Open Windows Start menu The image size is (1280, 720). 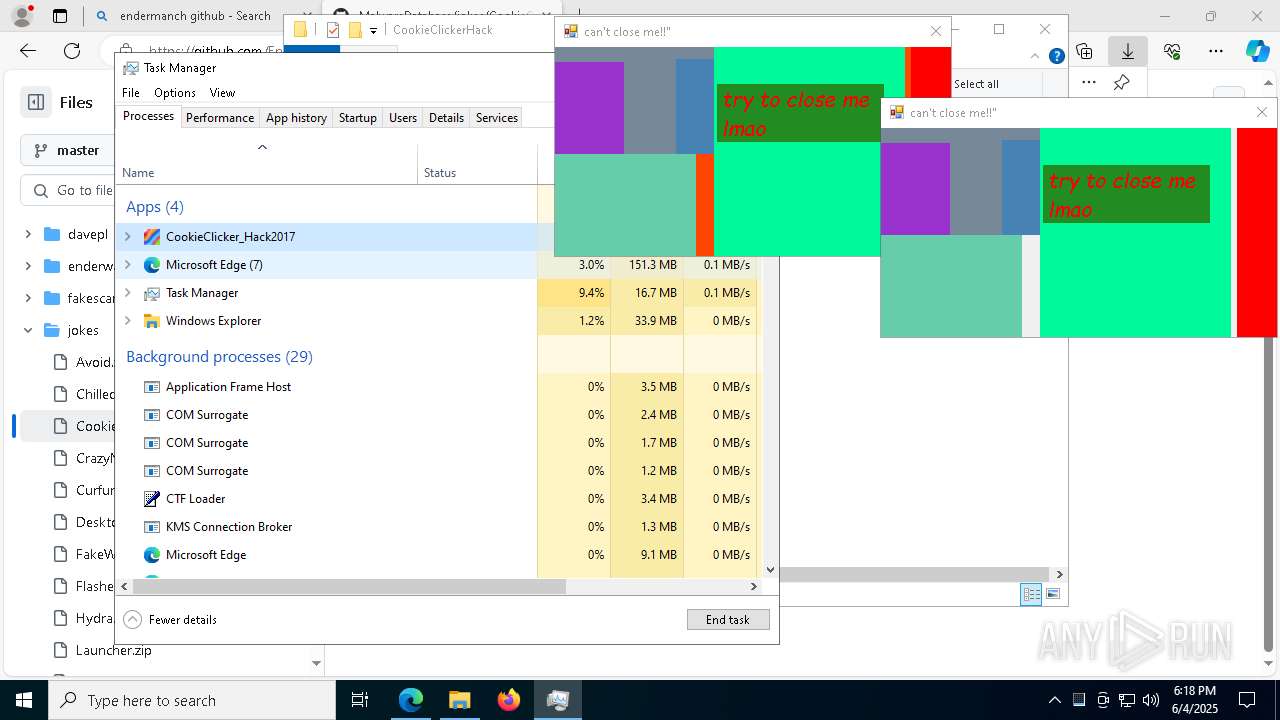coord(24,700)
